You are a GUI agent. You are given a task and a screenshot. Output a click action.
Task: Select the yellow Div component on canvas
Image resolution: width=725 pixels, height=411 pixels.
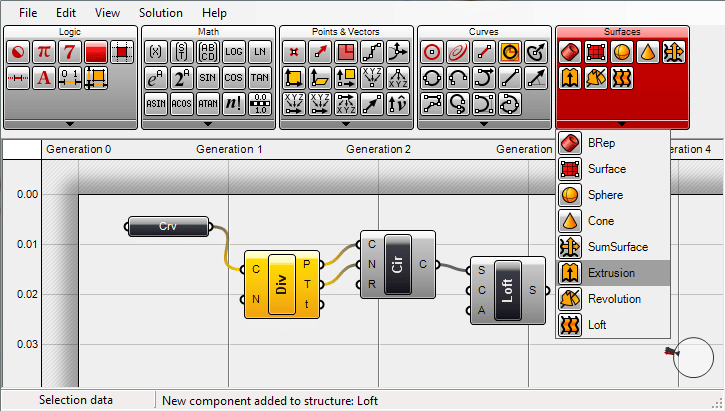coord(281,284)
